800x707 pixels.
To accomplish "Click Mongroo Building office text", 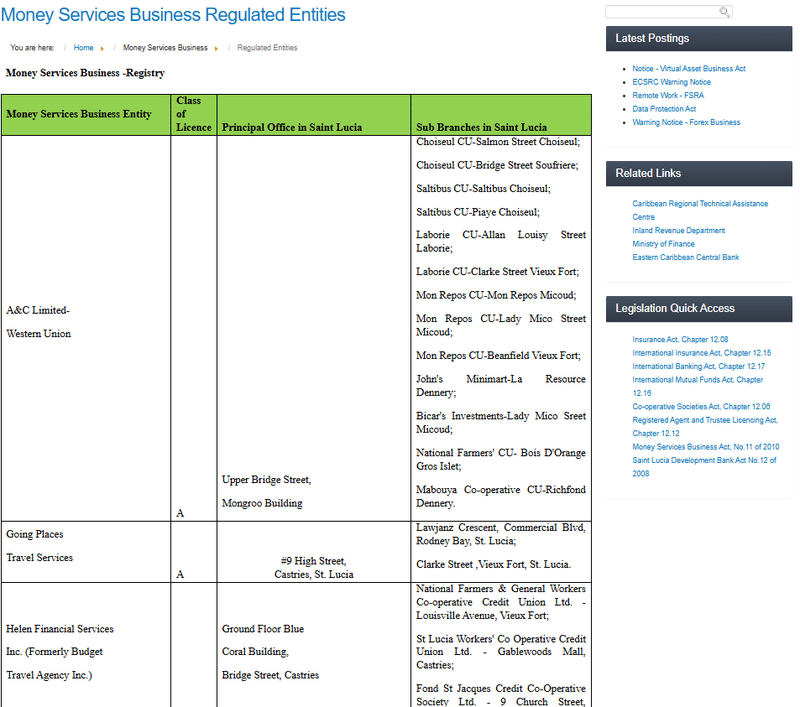I will click(x=262, y=503).
